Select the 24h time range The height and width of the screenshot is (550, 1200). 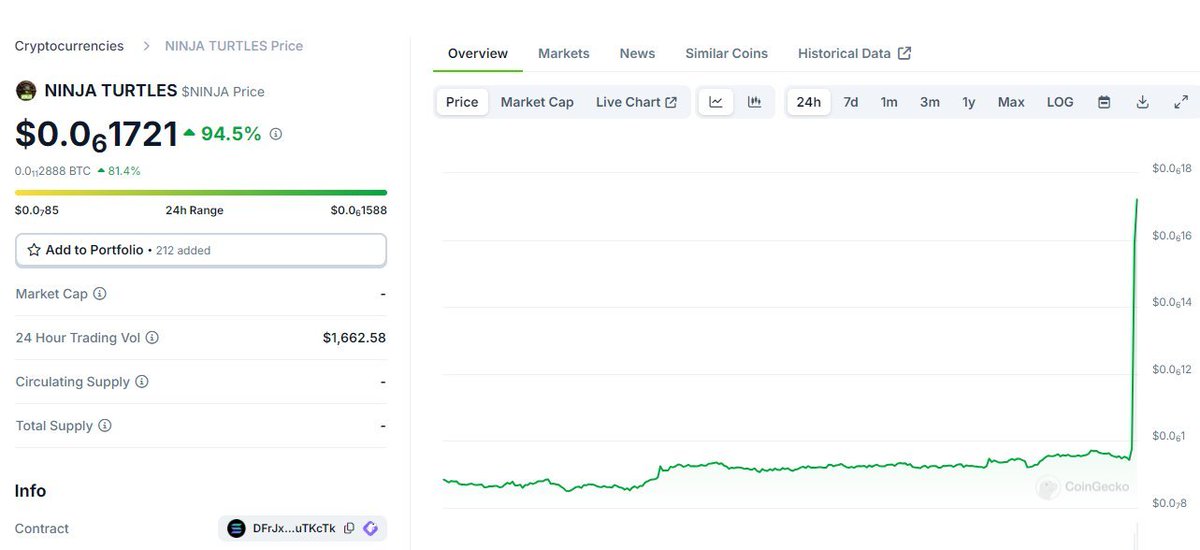pyautogui.click(x=809, y=102)
